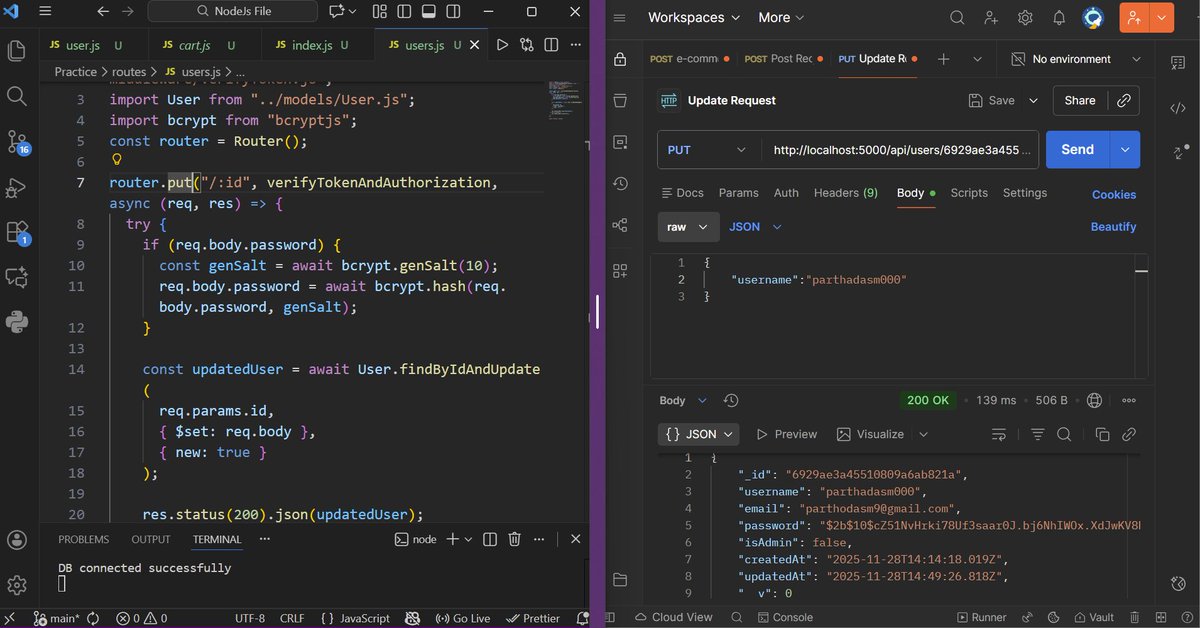Open the Extensions view in VS Code
1200x628 pixels.
17,233
